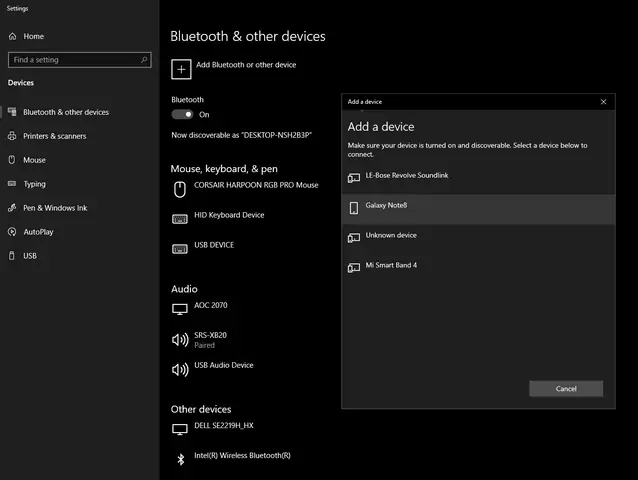Close the Add a device dialog

coord(603,102)
